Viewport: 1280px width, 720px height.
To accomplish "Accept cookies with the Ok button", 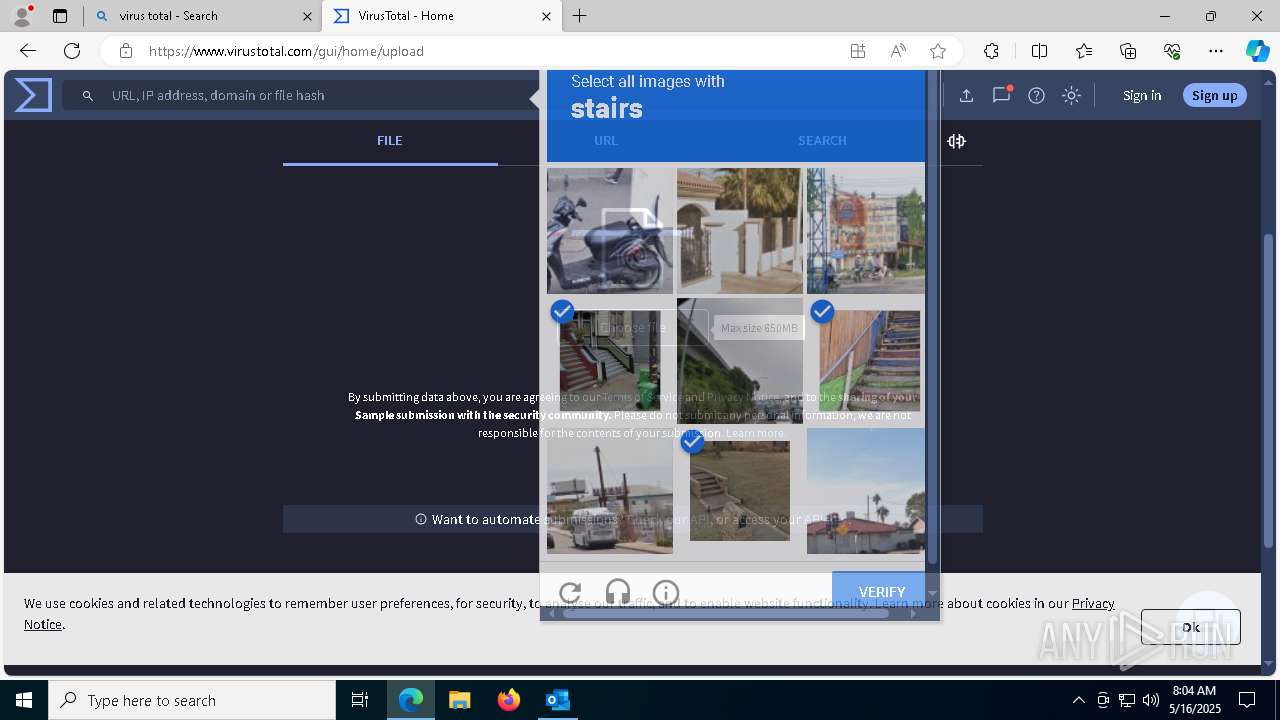I will pyautogui.click(x=1190, y=627).
